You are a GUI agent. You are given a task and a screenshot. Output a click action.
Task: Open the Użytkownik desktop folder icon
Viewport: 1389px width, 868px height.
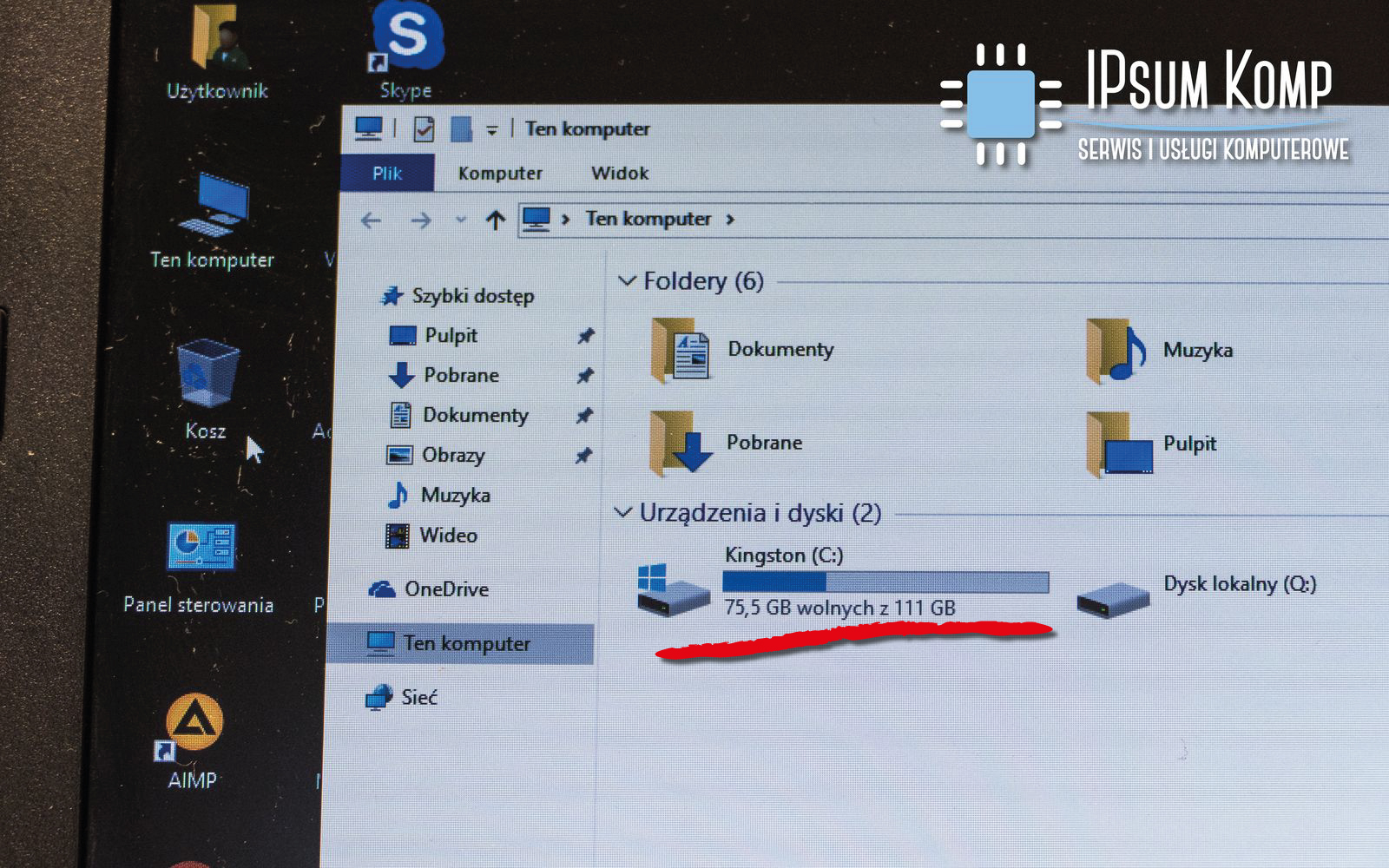216,52
